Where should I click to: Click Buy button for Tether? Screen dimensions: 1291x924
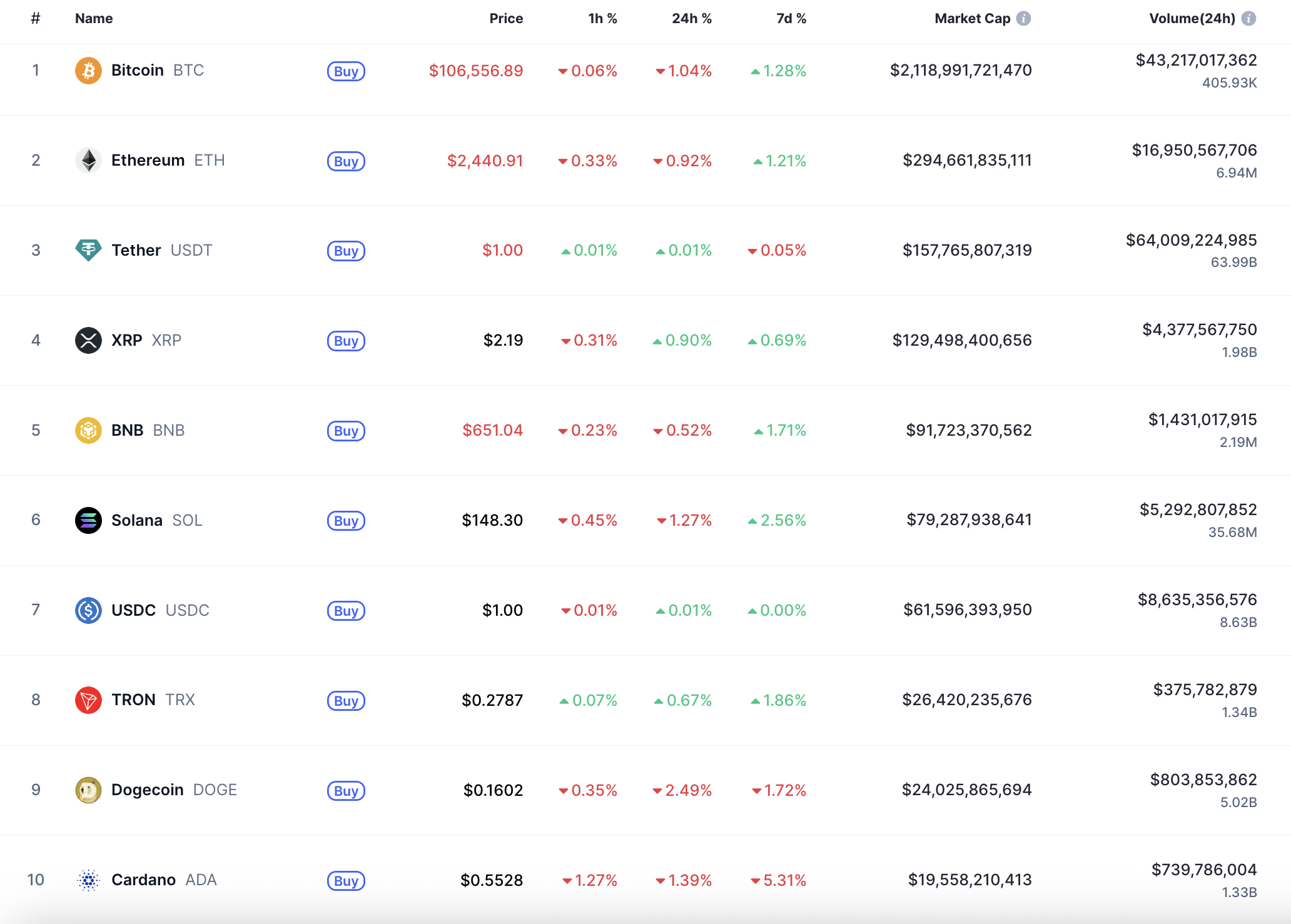point(346,251)
